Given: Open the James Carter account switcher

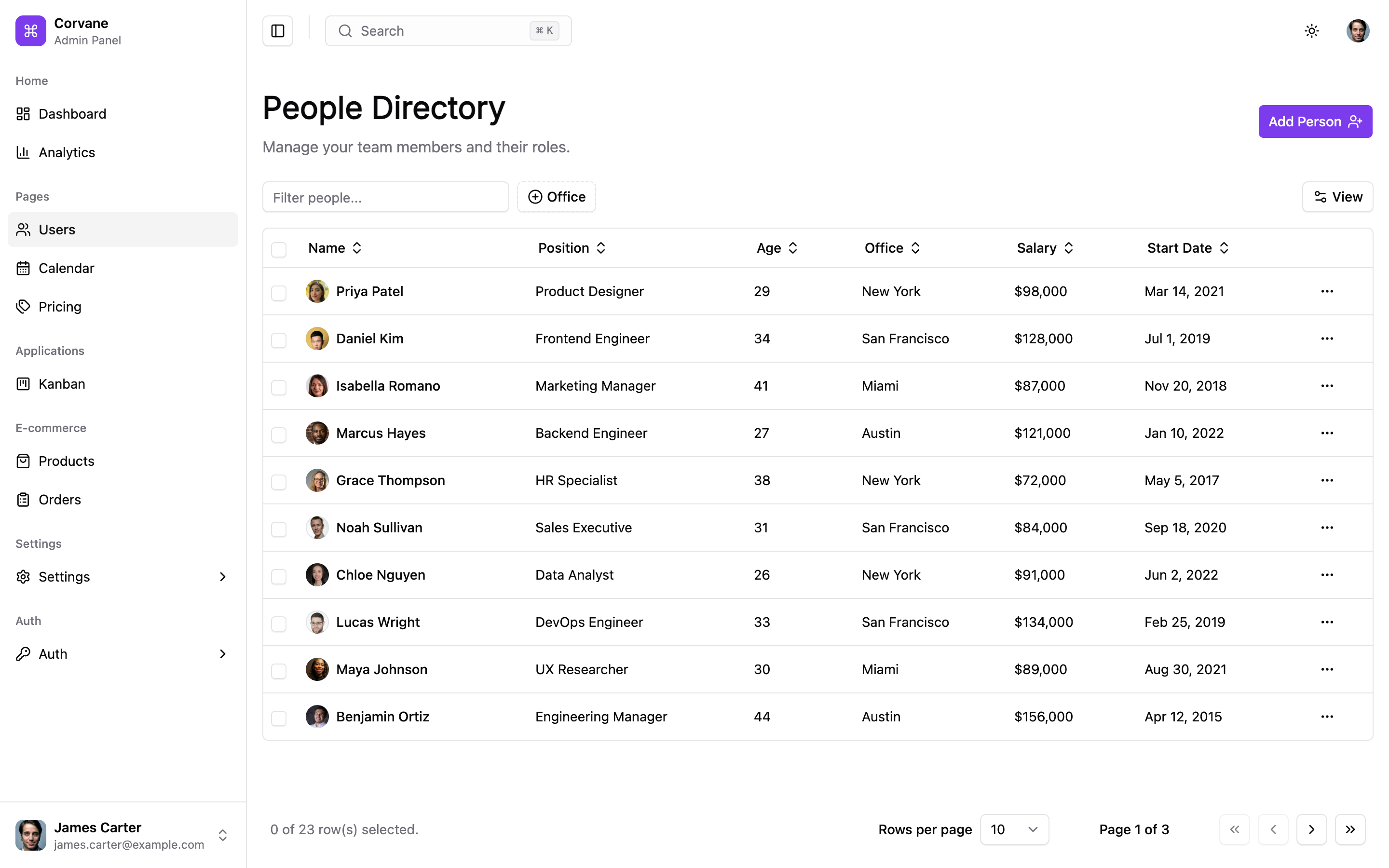Looking at the screenshot, I should (123, 835).
